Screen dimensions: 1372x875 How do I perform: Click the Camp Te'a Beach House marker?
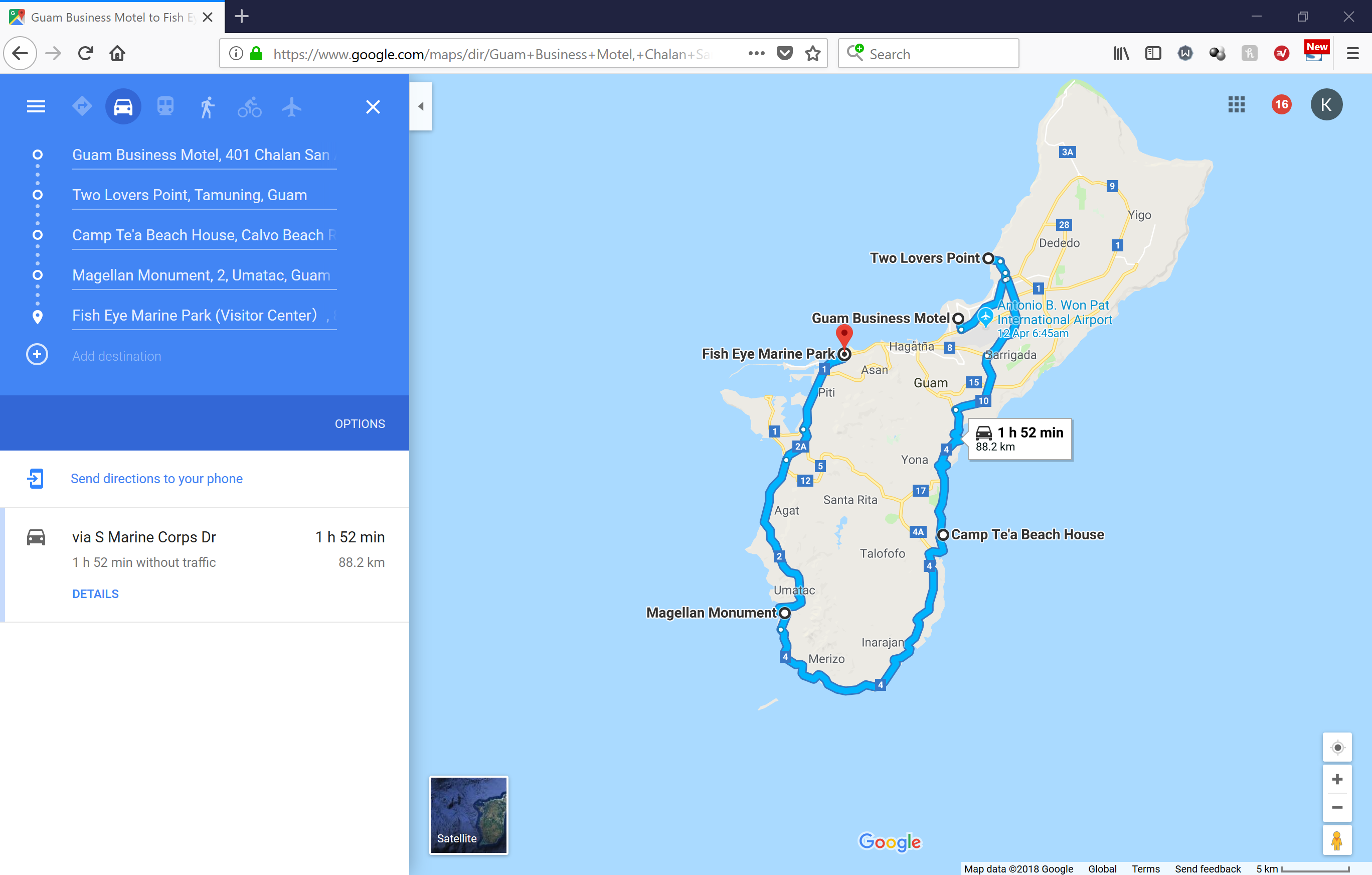point(943,535)
